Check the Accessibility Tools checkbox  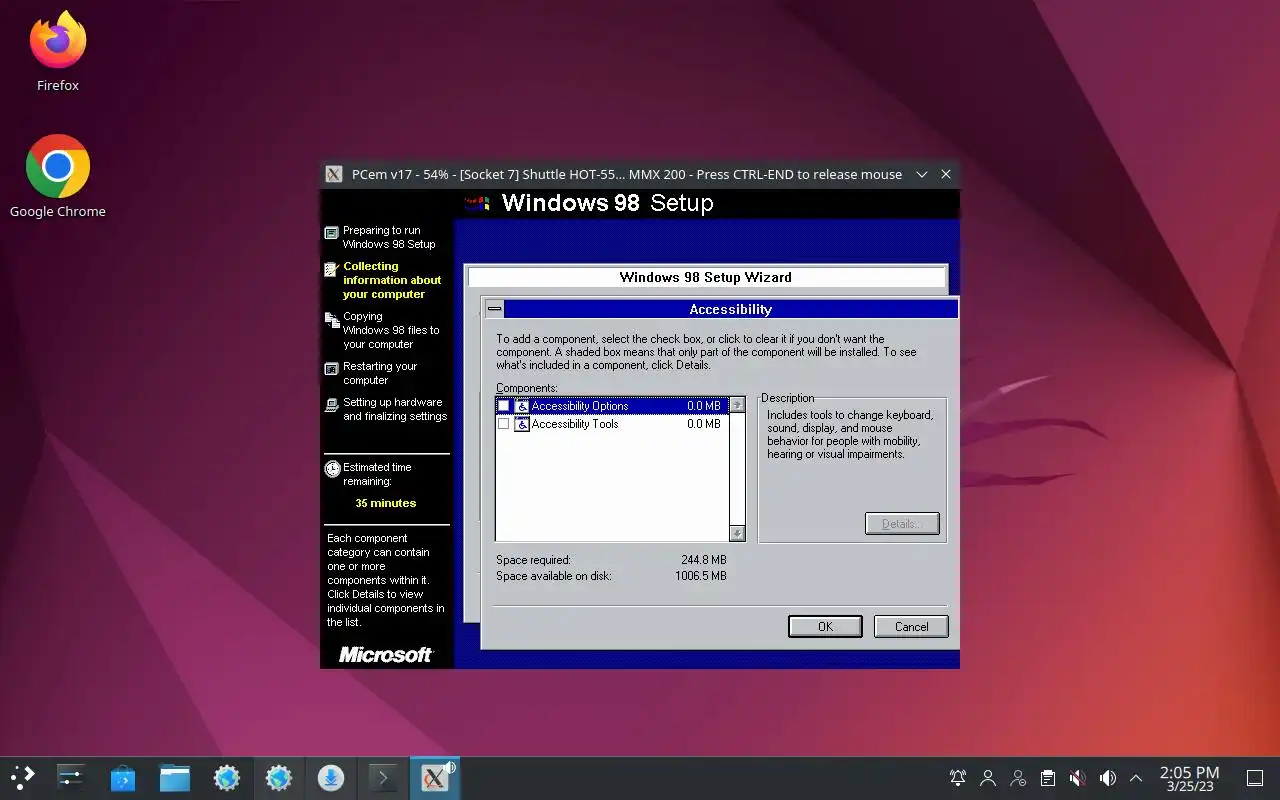pos(504,424)
